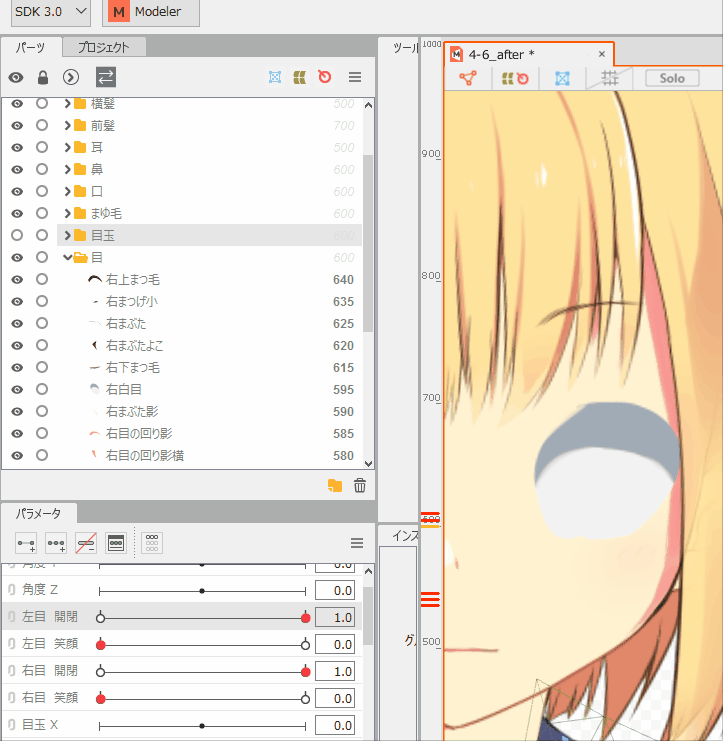Collapse the 目 folder

pos(68,258)
